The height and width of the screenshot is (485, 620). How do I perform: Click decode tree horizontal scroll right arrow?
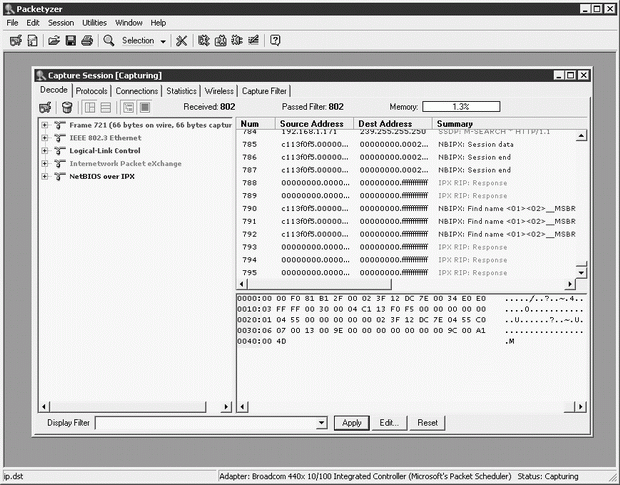[226, 407]
